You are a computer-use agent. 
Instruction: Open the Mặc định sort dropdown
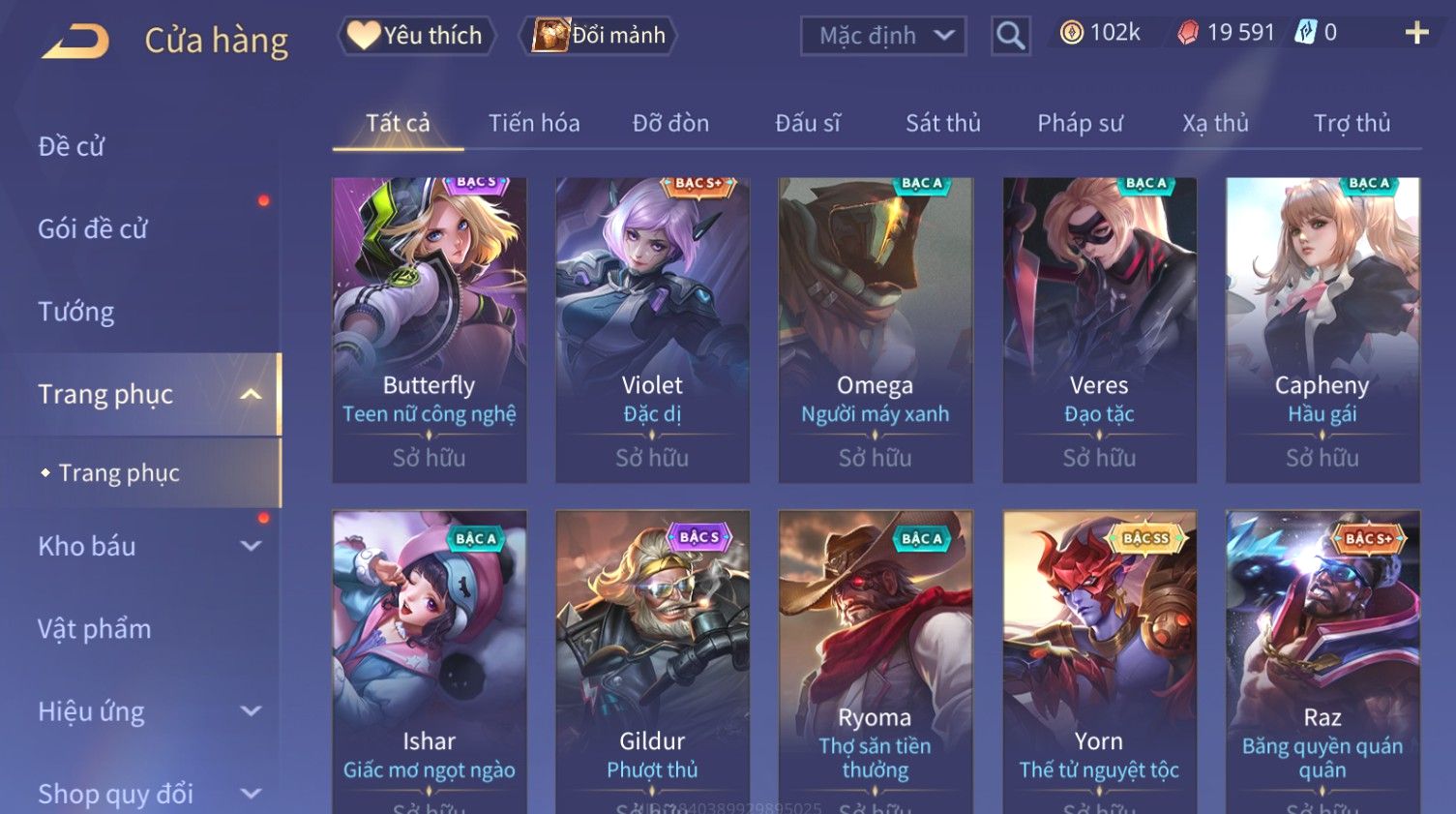(883, 36)
